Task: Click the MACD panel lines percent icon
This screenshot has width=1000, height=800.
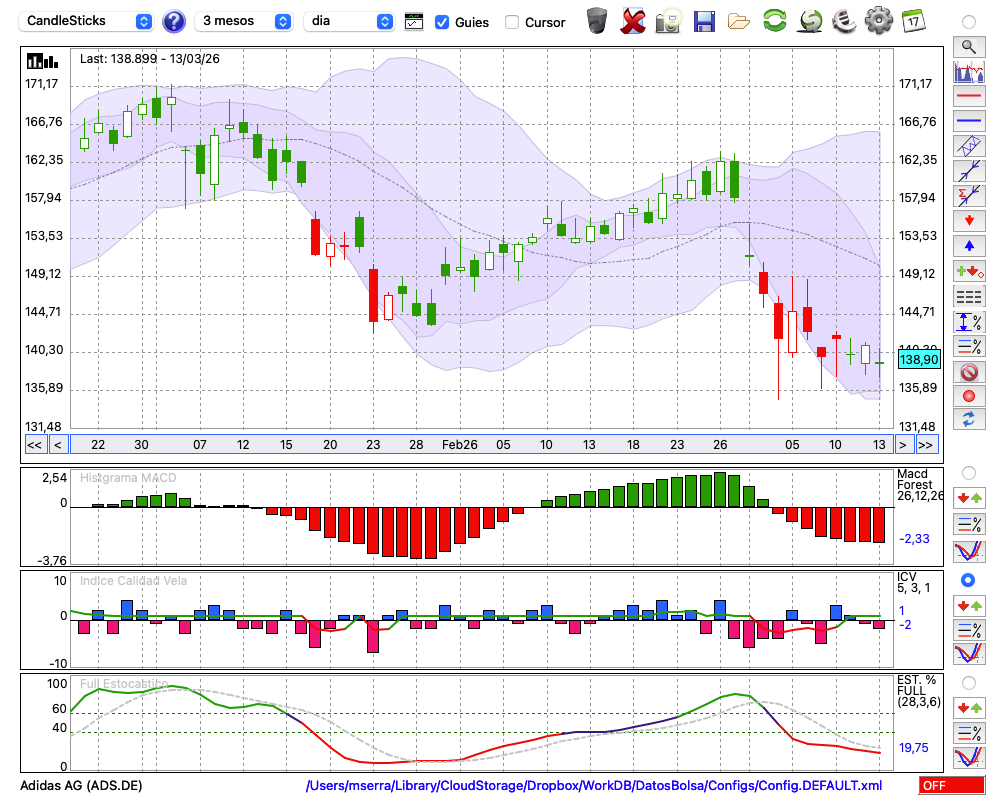Action: click(969, 524)
